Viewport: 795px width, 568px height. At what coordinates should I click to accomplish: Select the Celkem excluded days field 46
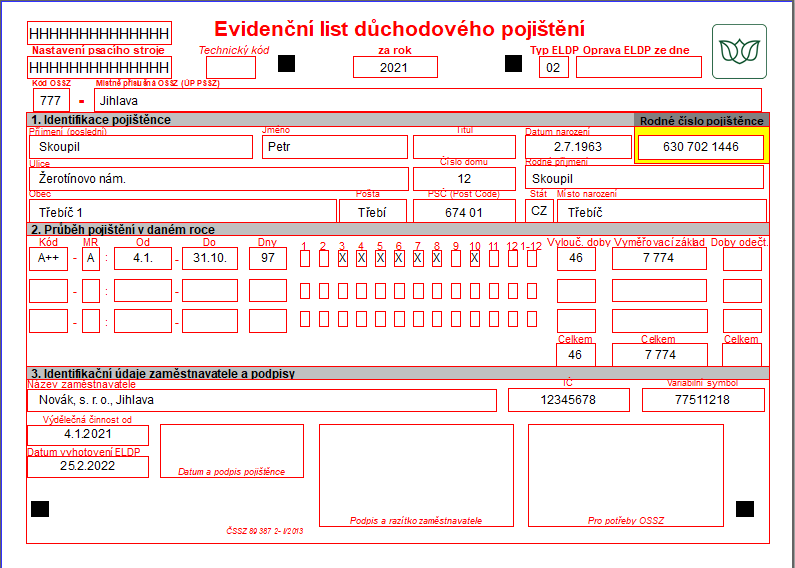click(x=576, y=354)
